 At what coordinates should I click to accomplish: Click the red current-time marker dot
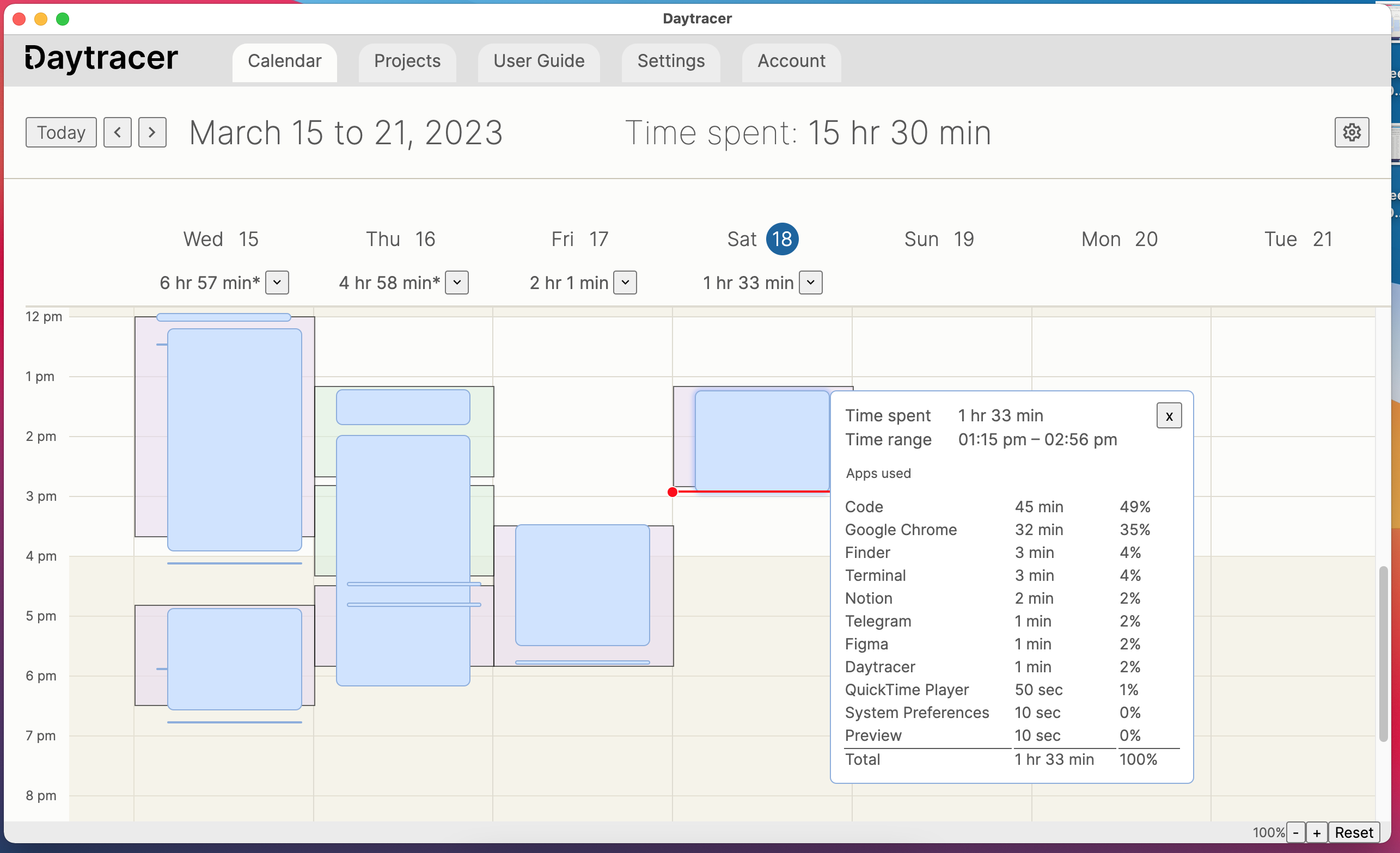coord(673,492)
